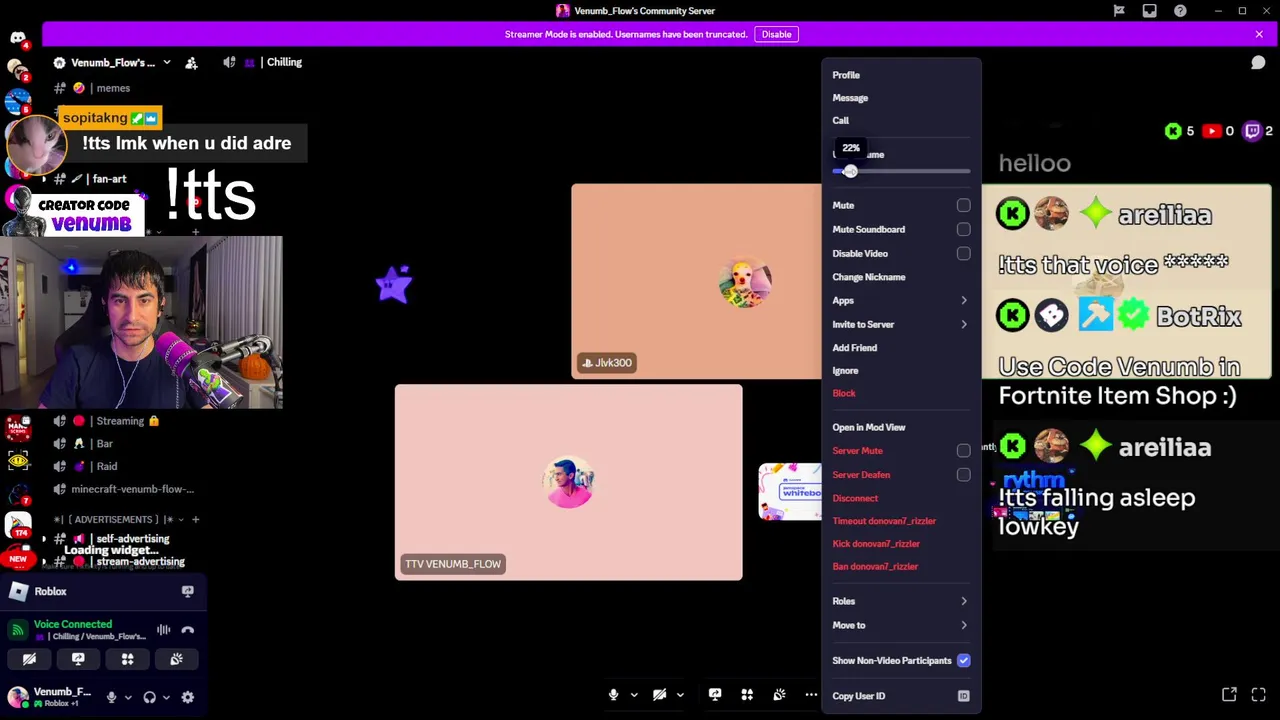
Task: Open User Settings gear icon
Action: [x=187, y=697]
